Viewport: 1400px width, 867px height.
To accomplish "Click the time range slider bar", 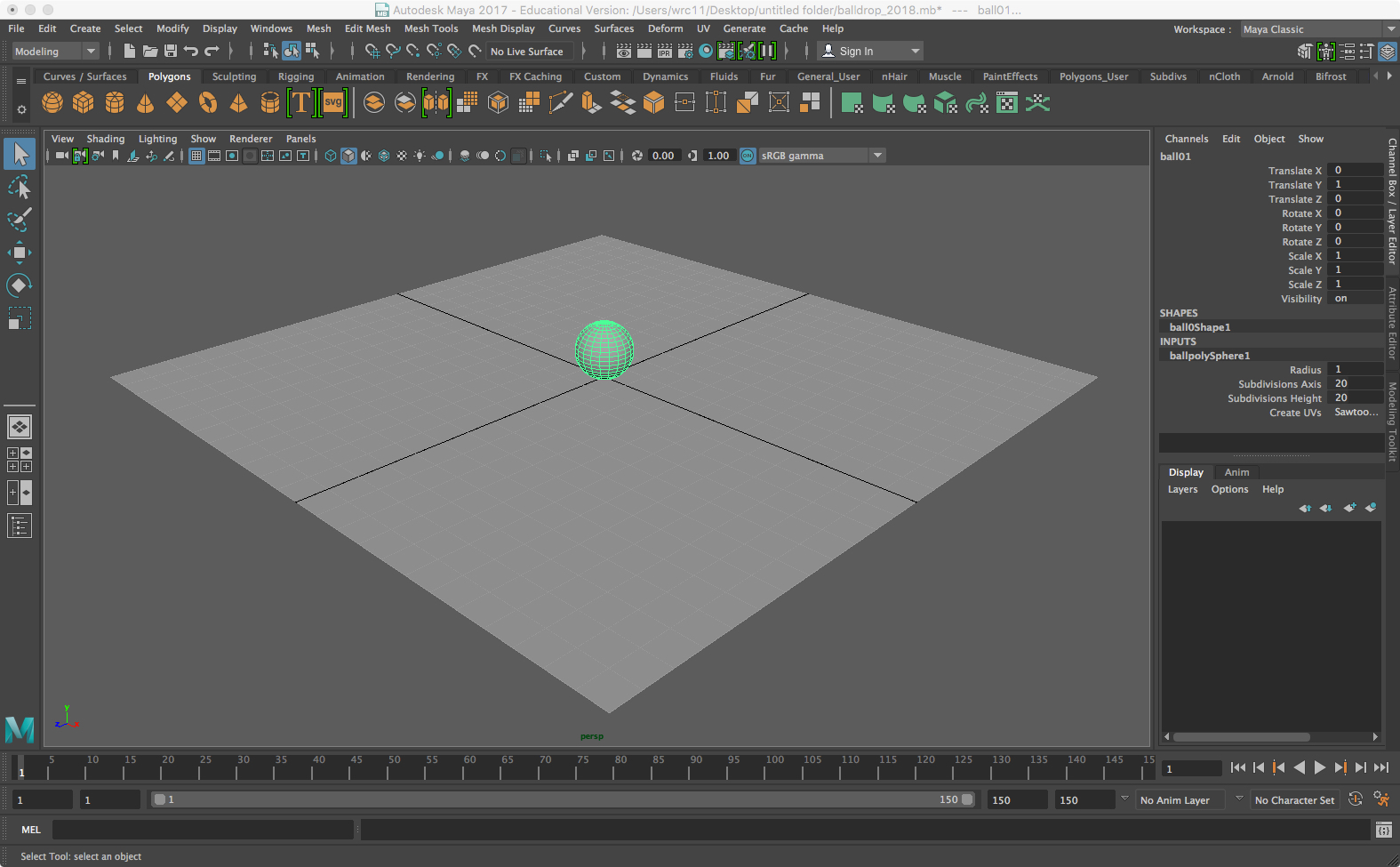I will tap(562, 799).
